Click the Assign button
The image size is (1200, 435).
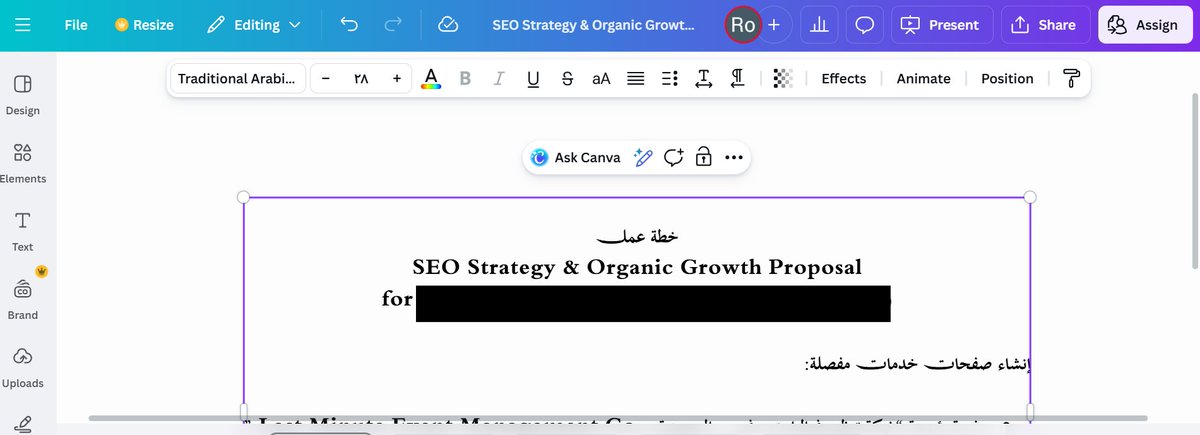[1144, 25]
